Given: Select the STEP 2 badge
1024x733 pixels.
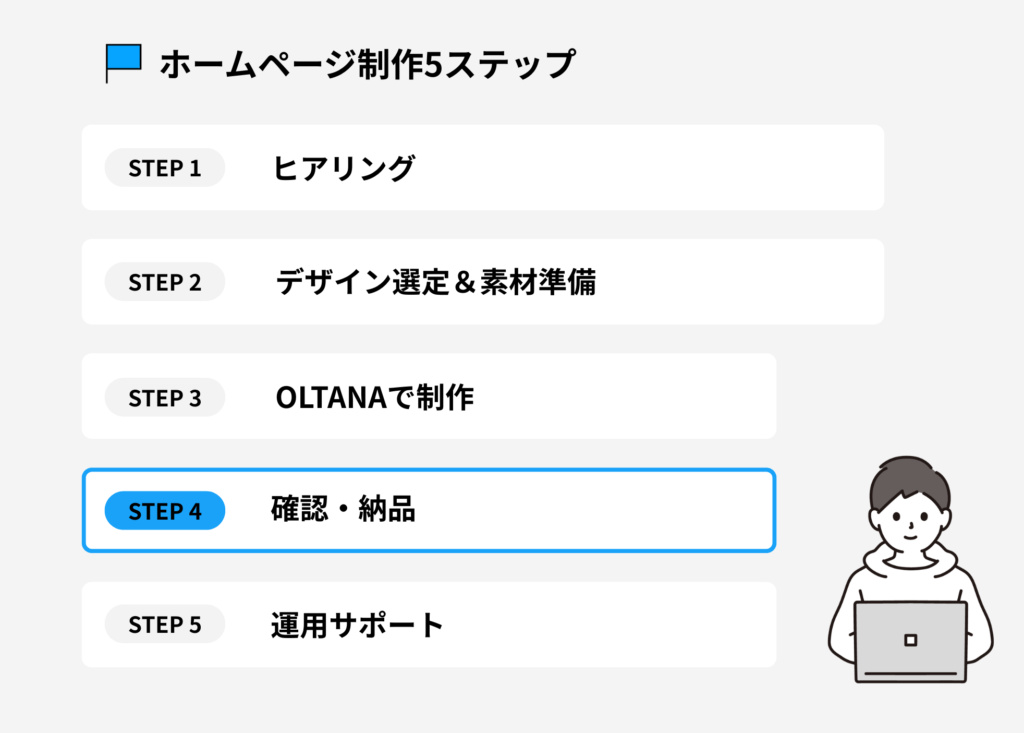Looking at the screenshot, I should 165,283.
